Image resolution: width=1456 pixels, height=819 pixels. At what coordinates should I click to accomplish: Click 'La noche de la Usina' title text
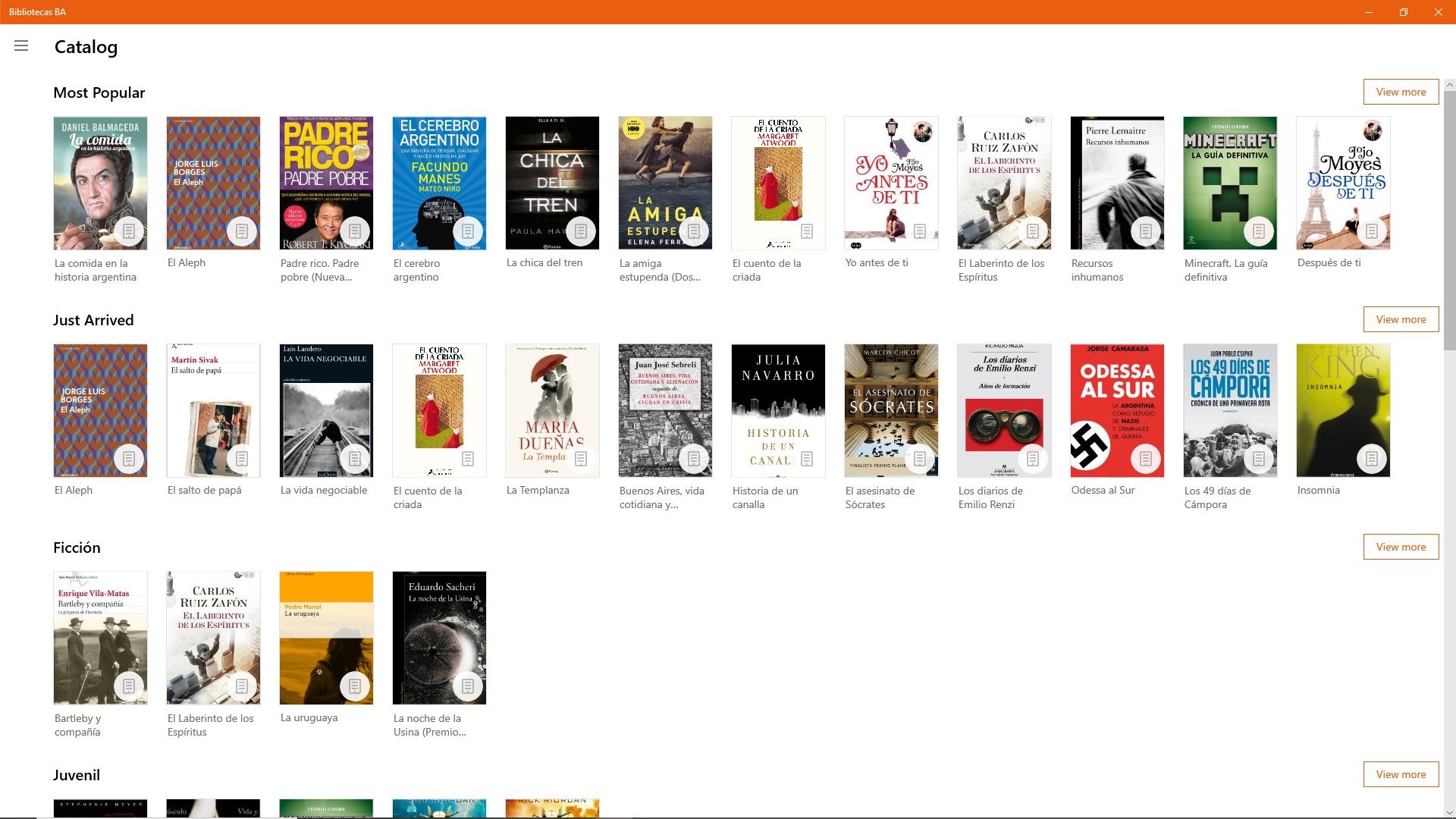point(430,725)
